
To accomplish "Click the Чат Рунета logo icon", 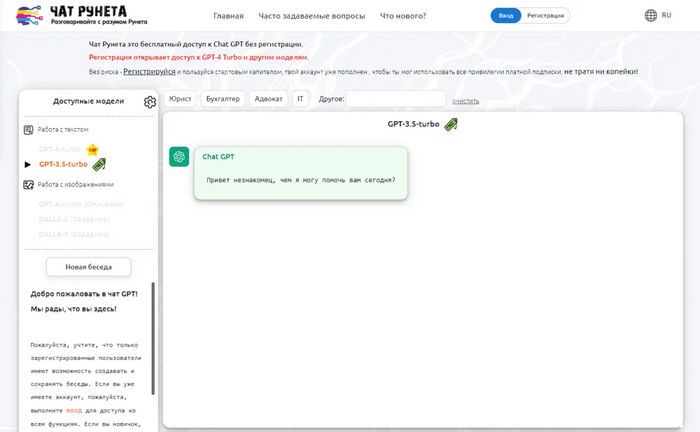I will [29, 15].
